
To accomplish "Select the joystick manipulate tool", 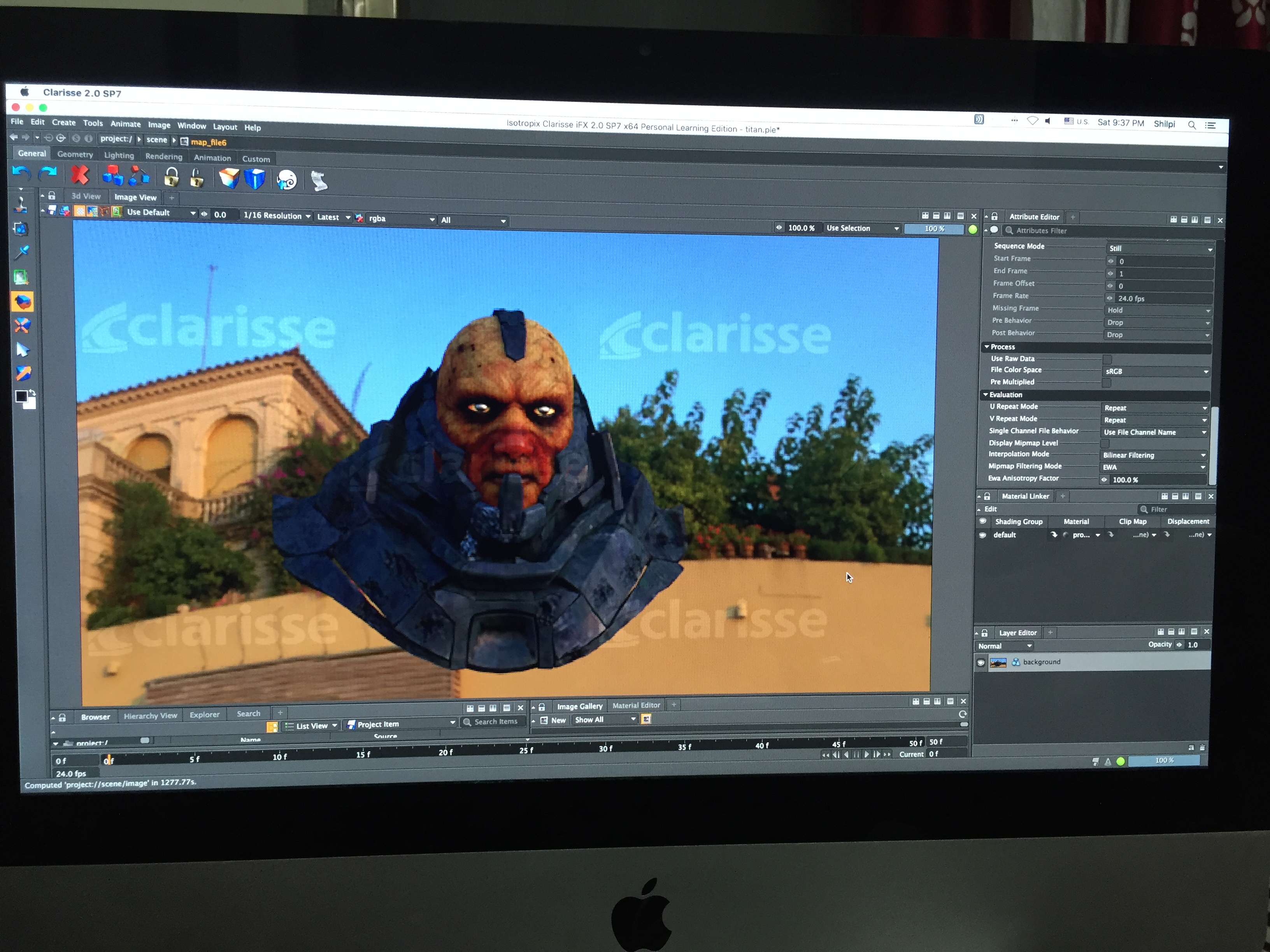I will [21, 205].
